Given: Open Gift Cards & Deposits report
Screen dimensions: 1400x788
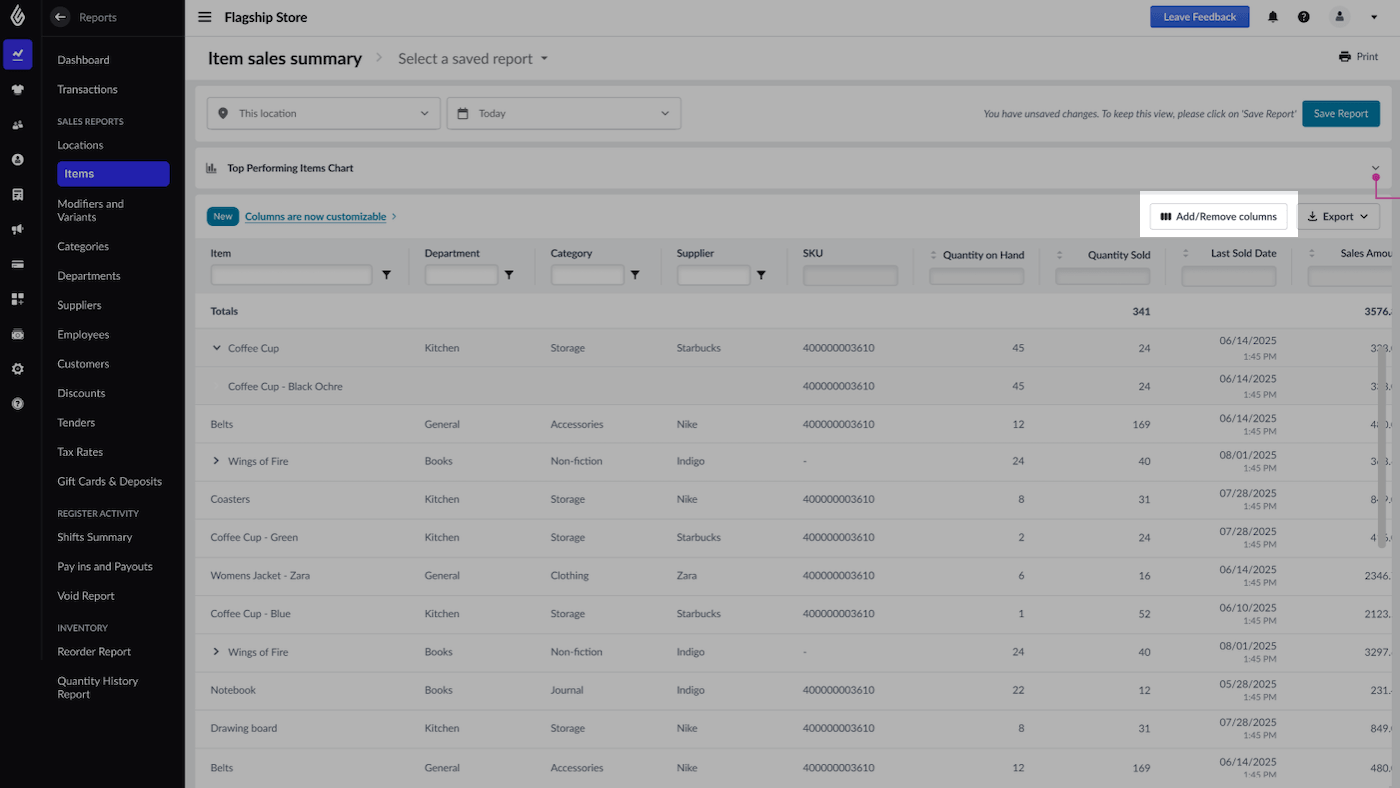Looking at the screenshot, I should click(109, 482).
